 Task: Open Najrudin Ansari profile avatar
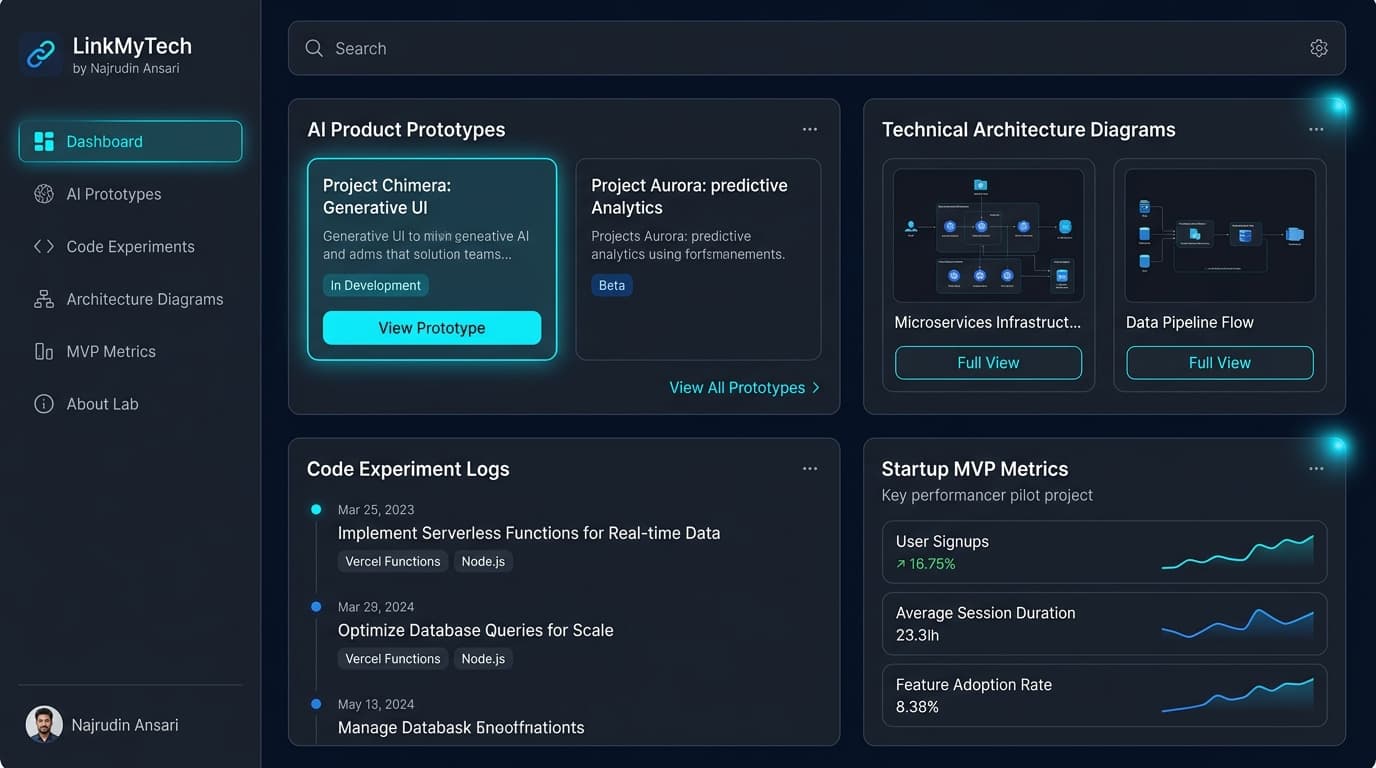(44, 724)
